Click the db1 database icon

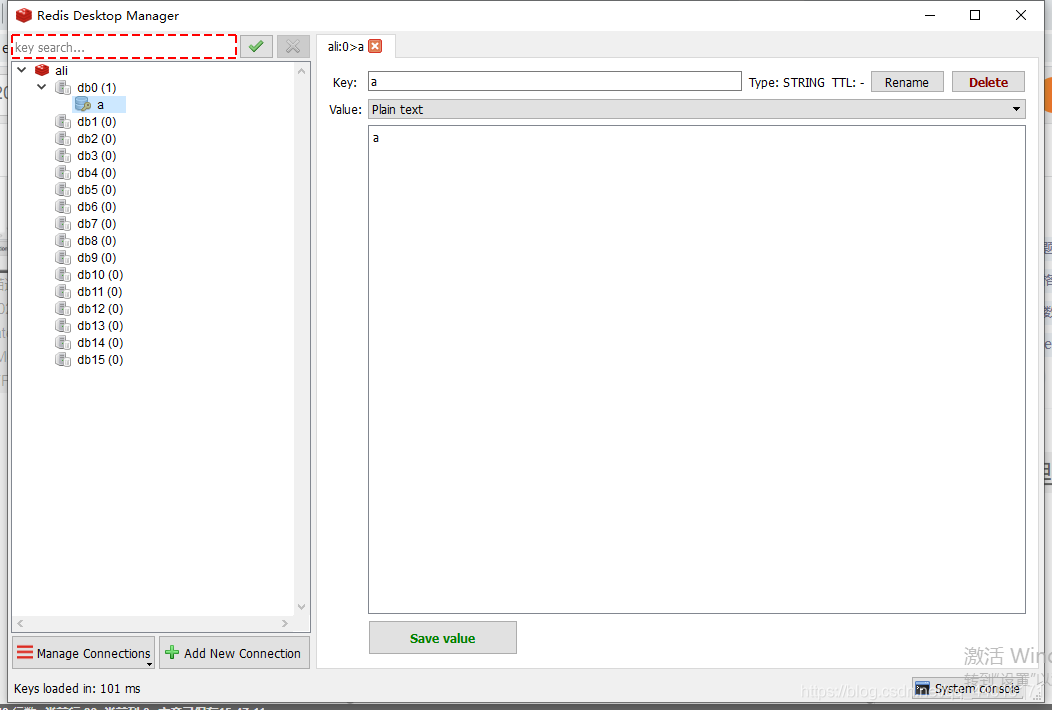click(x=63, y=122)
